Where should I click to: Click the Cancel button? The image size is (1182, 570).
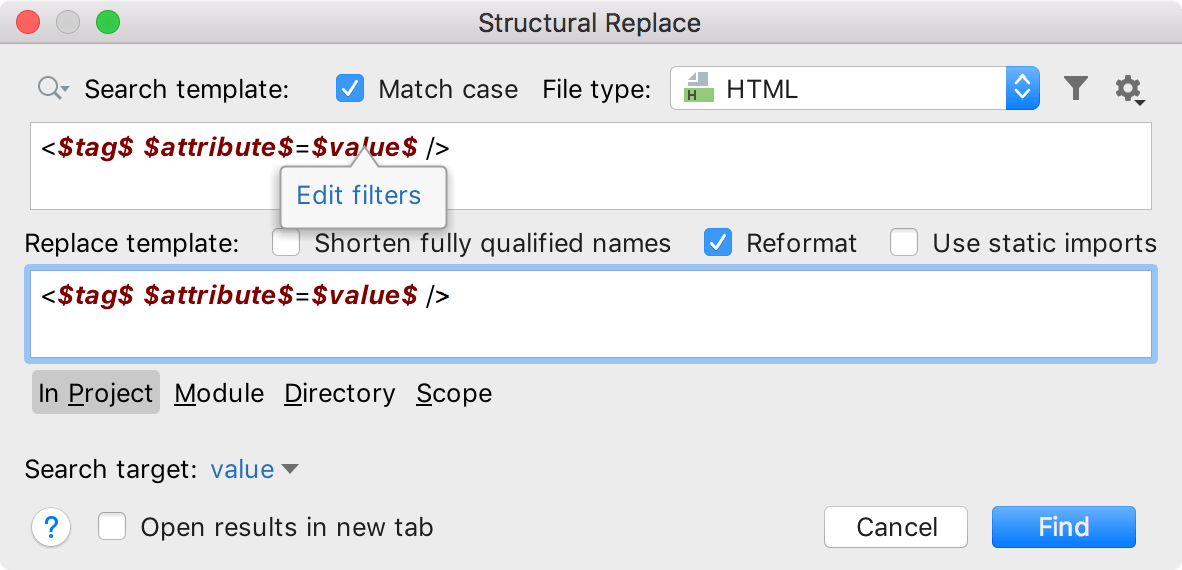[896, 527]
